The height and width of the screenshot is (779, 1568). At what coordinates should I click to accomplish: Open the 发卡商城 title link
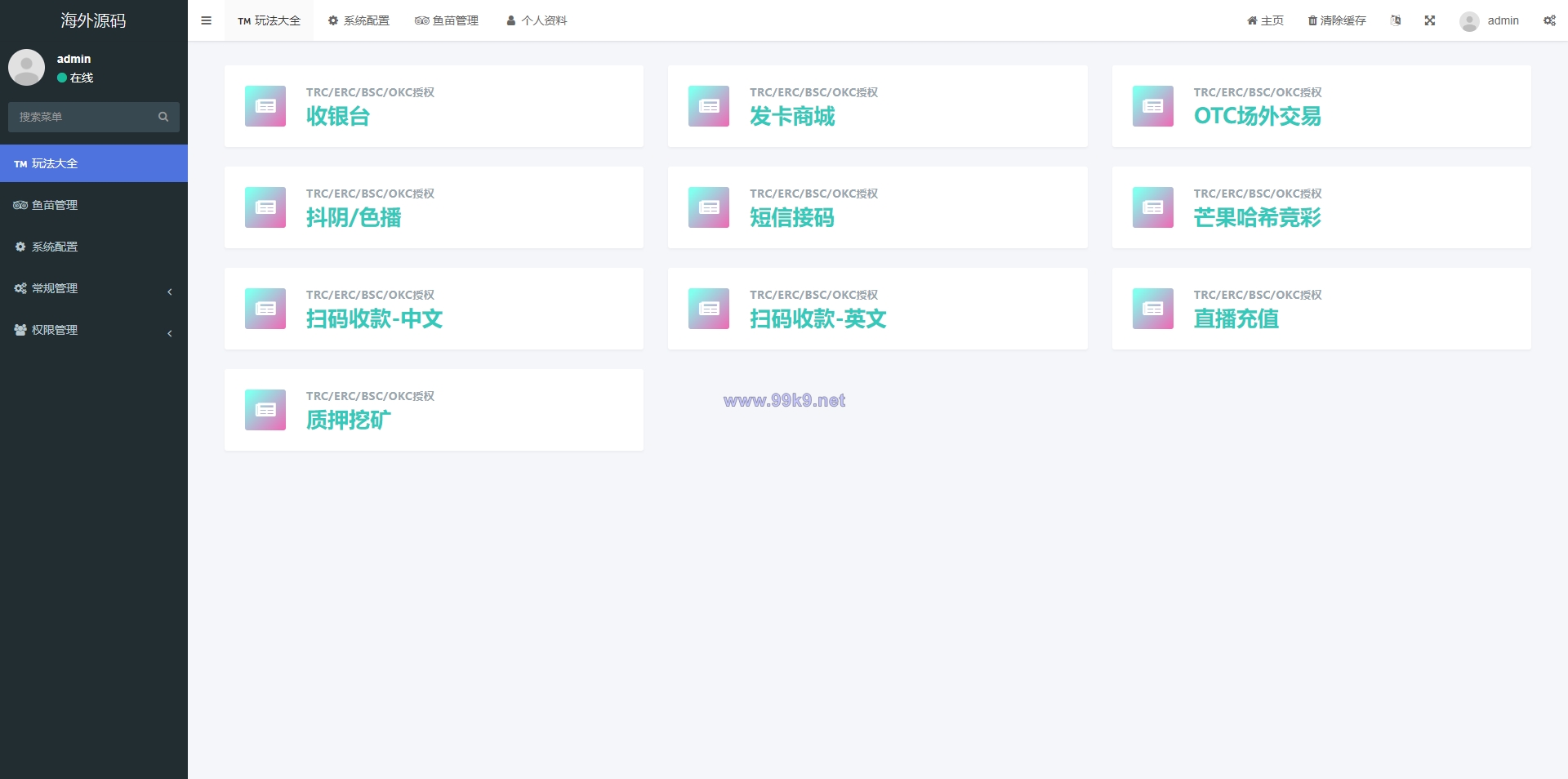click(792, 117)
